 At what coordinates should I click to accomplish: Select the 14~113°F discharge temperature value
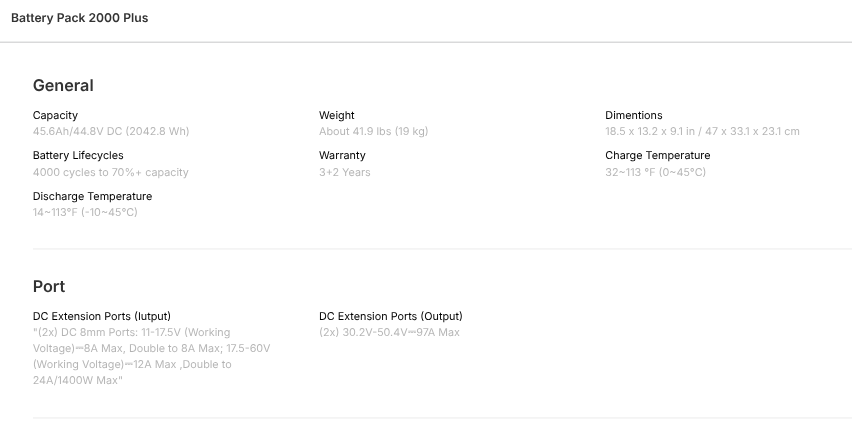pyautogui.click(x=85, y=212)
